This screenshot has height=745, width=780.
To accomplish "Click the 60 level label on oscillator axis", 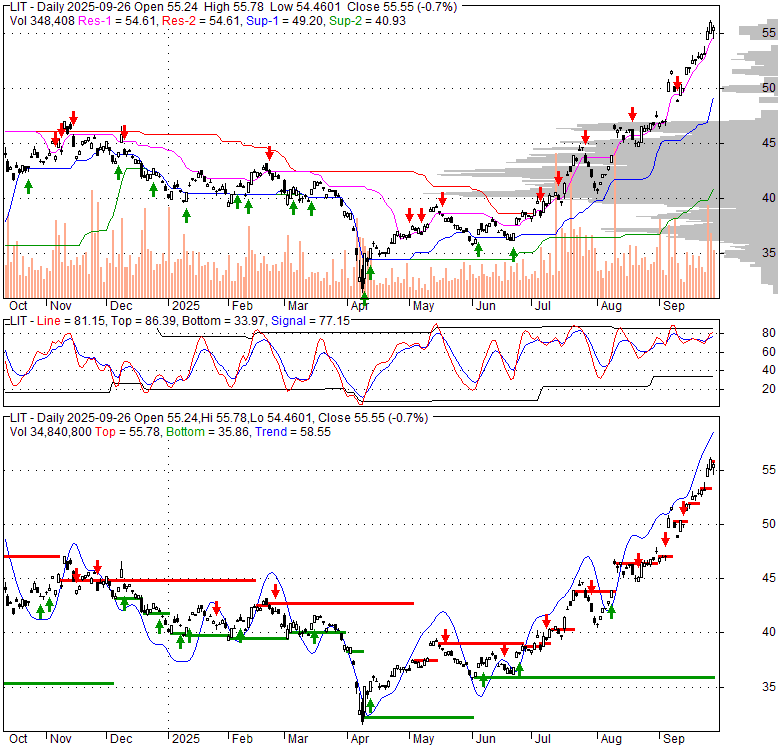I will (x=769, y=352).
